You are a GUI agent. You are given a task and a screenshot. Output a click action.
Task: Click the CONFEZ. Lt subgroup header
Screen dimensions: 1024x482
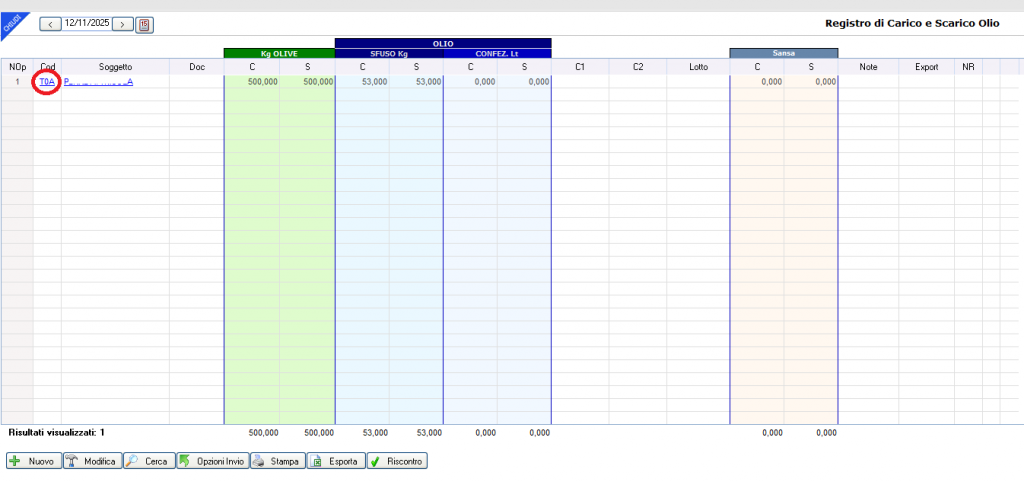coord(498,54)
